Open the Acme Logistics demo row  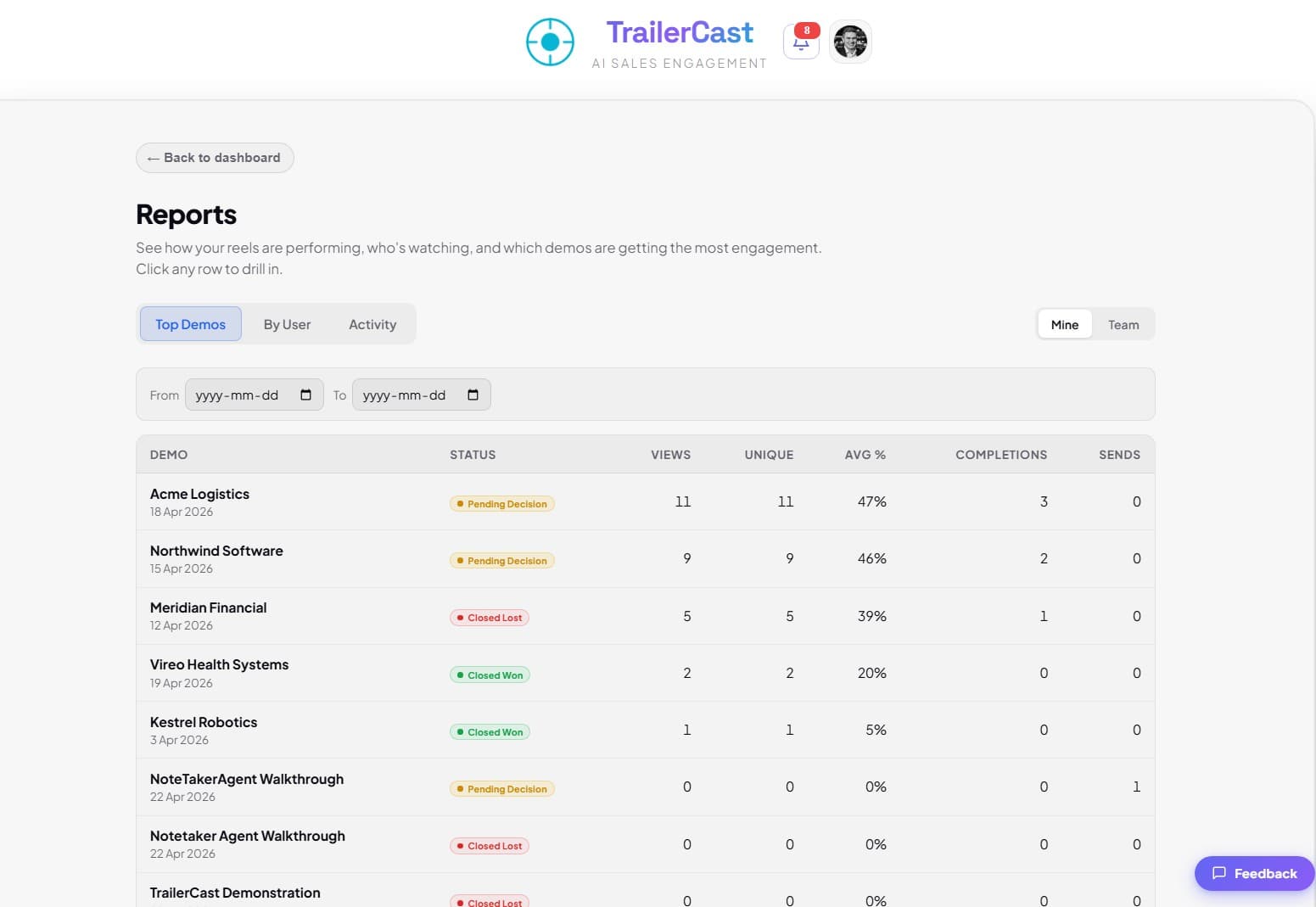(x=646, y=501)
